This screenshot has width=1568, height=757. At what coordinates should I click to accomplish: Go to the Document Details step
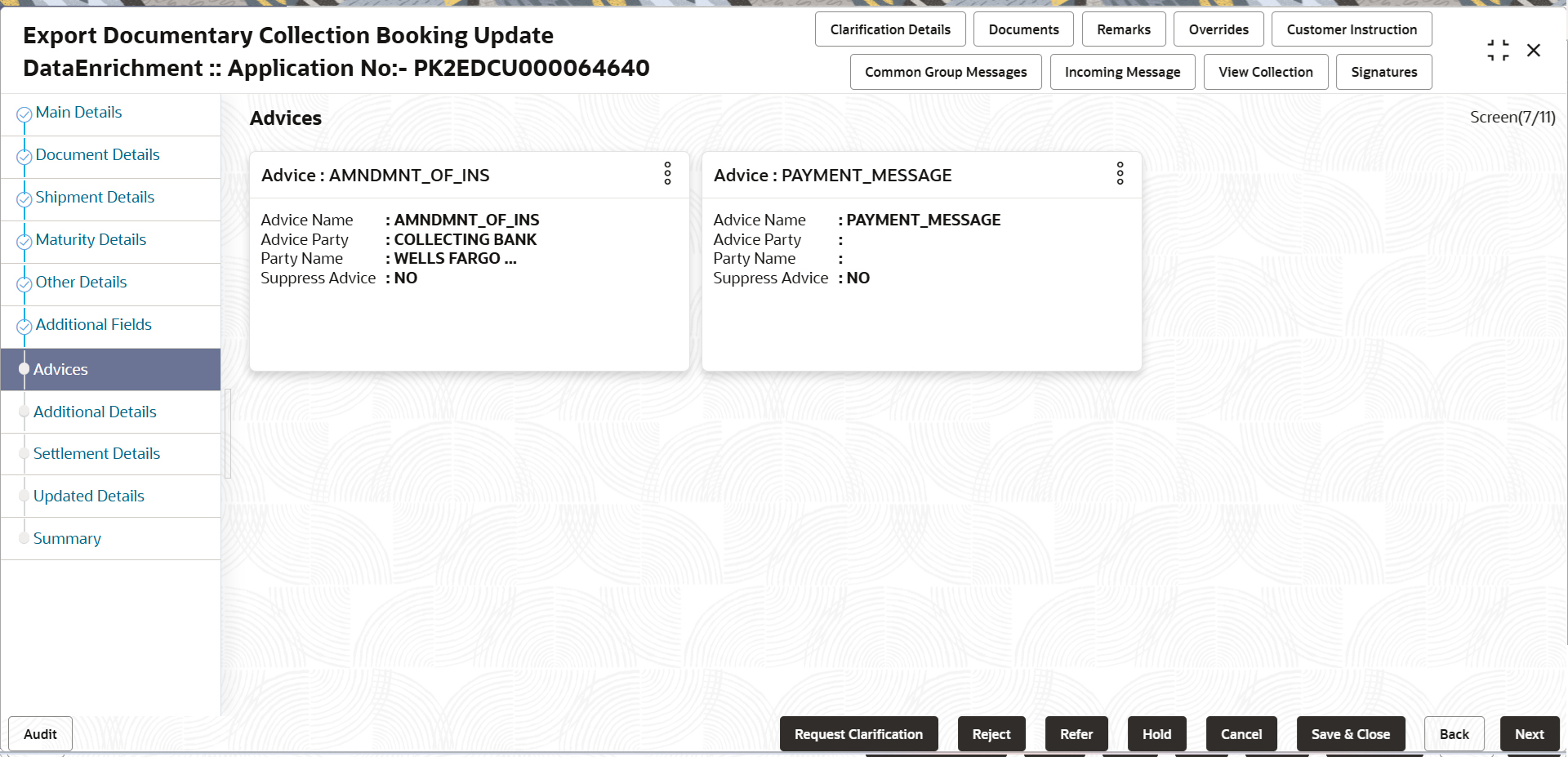coord(98,155)
